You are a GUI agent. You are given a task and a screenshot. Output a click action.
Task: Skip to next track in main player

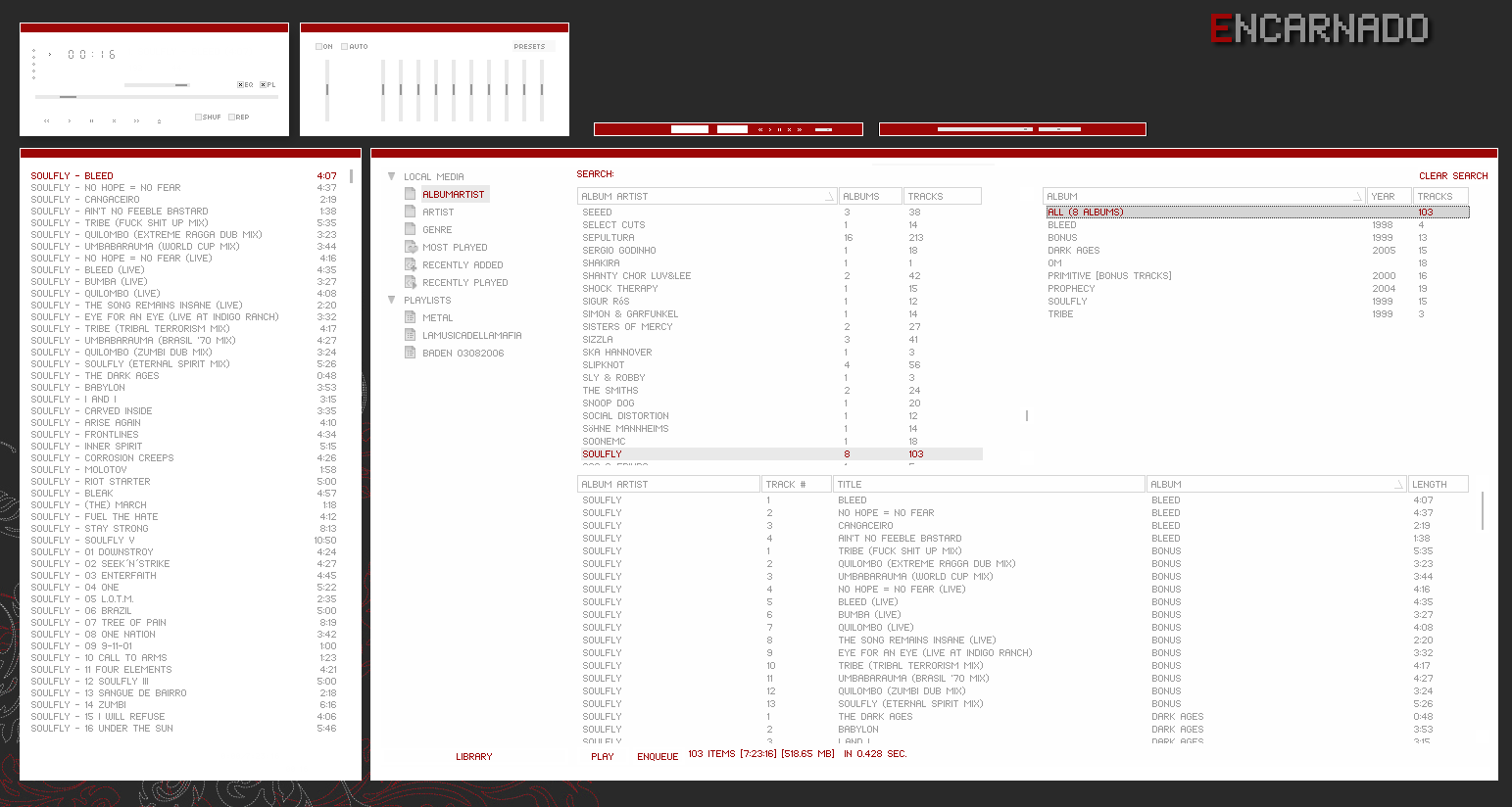pos(136,121)
